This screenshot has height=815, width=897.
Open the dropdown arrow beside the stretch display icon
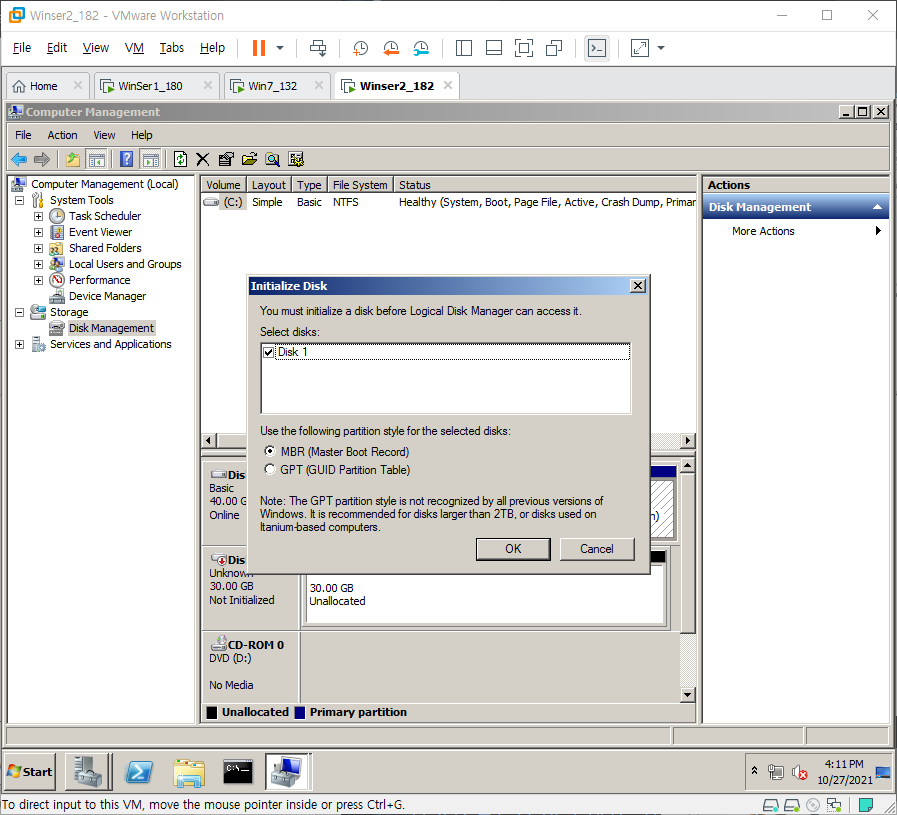coord(661,48)
